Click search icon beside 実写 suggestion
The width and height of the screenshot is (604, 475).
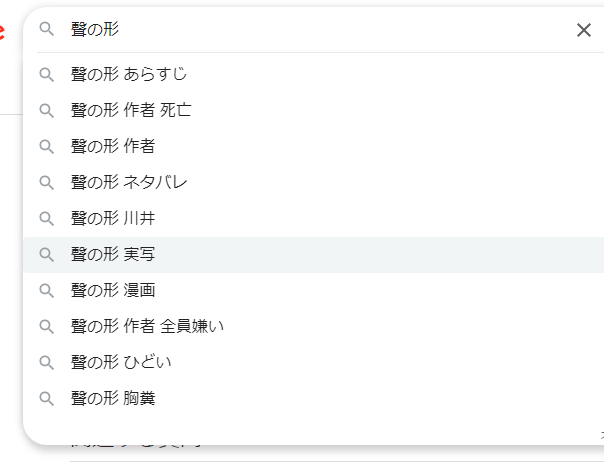pos(46,254)
